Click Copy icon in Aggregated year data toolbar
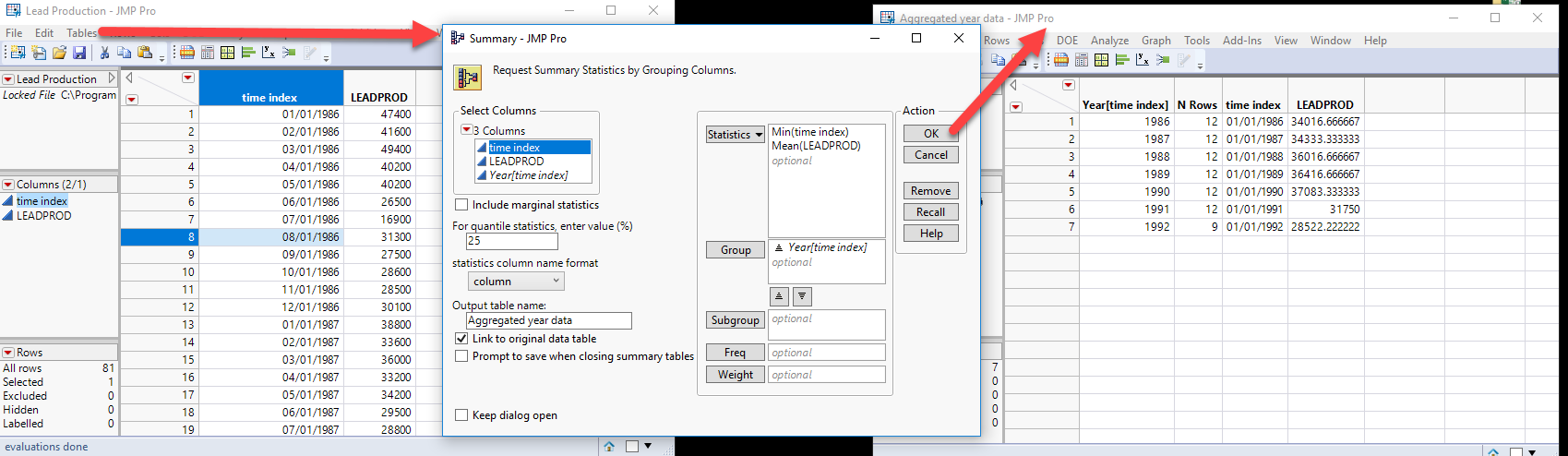The width and height of the screenshot is (1568, 456). pos(998,60)
